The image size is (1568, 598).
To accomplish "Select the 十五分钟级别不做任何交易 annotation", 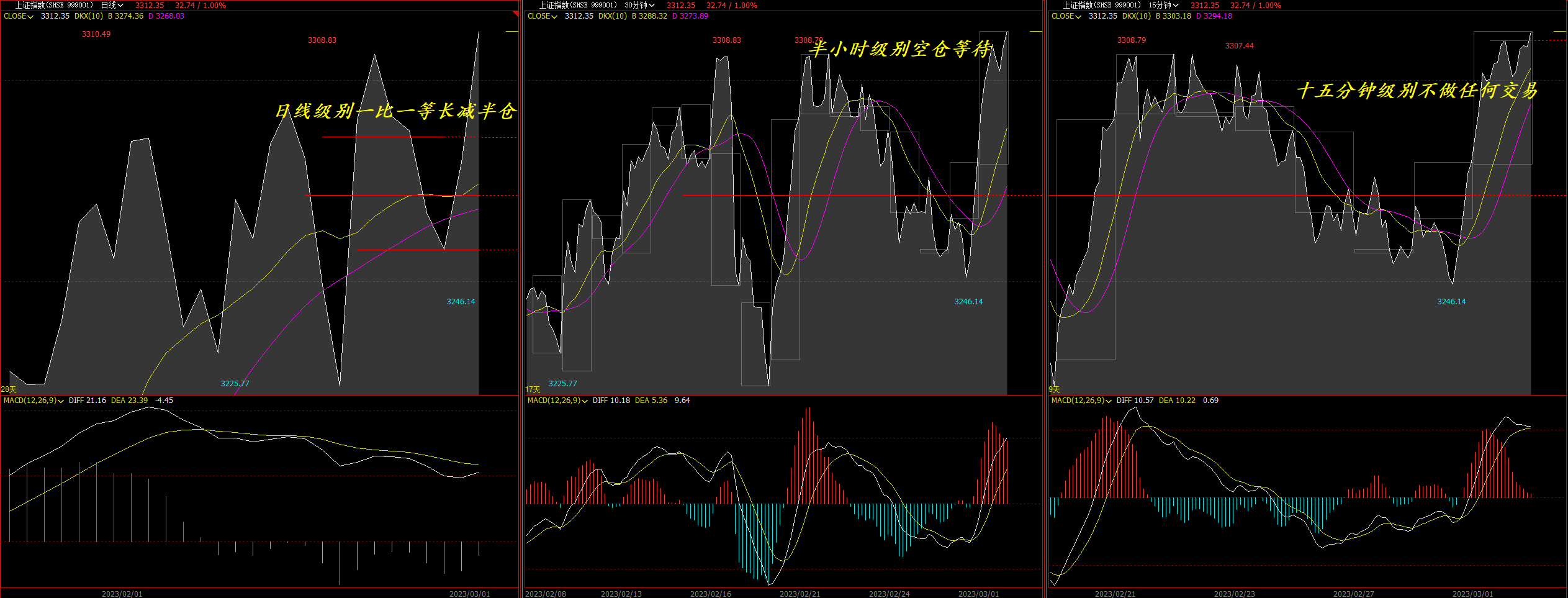I will pos(1417,91).
